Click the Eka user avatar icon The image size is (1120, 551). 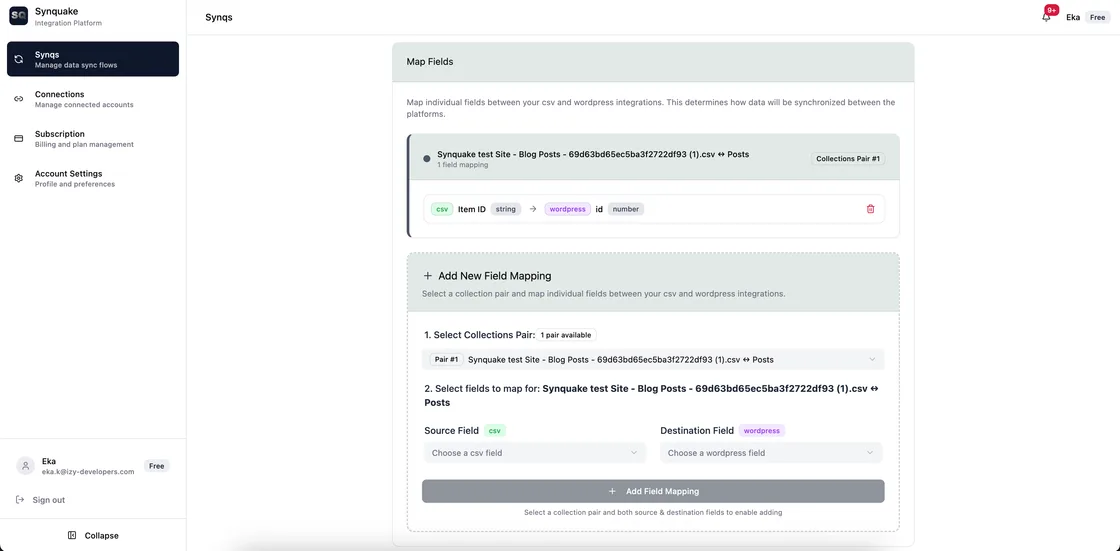click(26, 466)
